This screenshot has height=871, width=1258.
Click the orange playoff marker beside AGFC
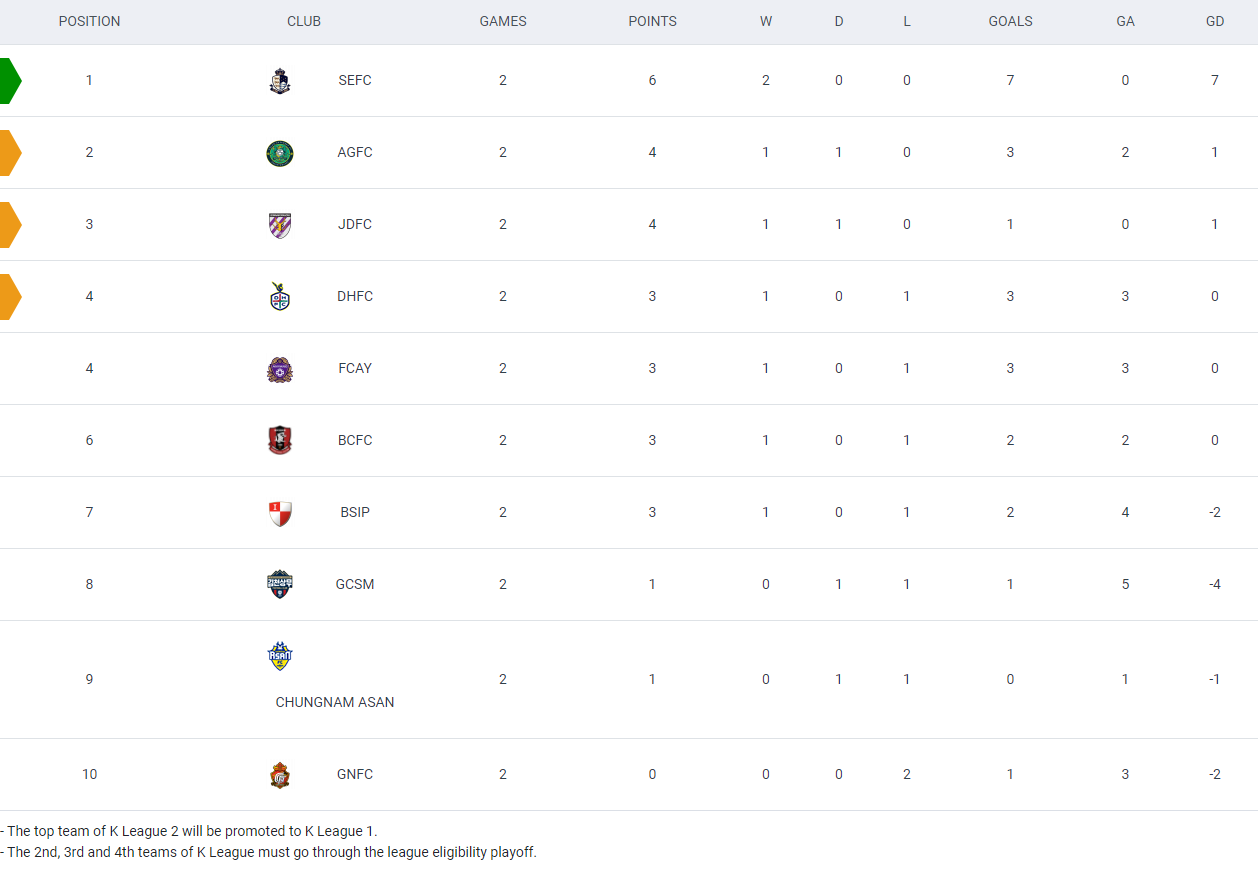point(9,153)
